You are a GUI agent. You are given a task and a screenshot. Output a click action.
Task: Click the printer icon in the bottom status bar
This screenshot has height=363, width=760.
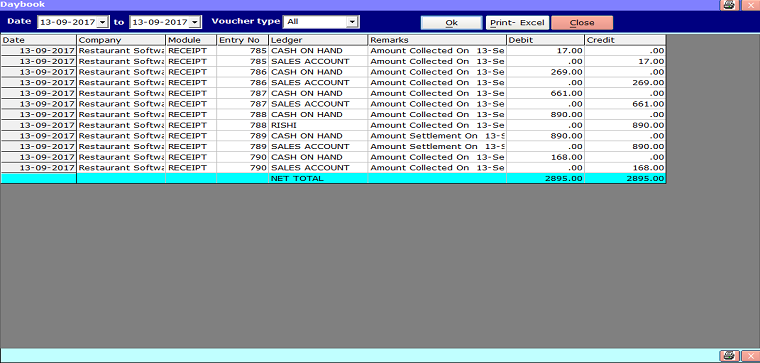tap(729, 356)
